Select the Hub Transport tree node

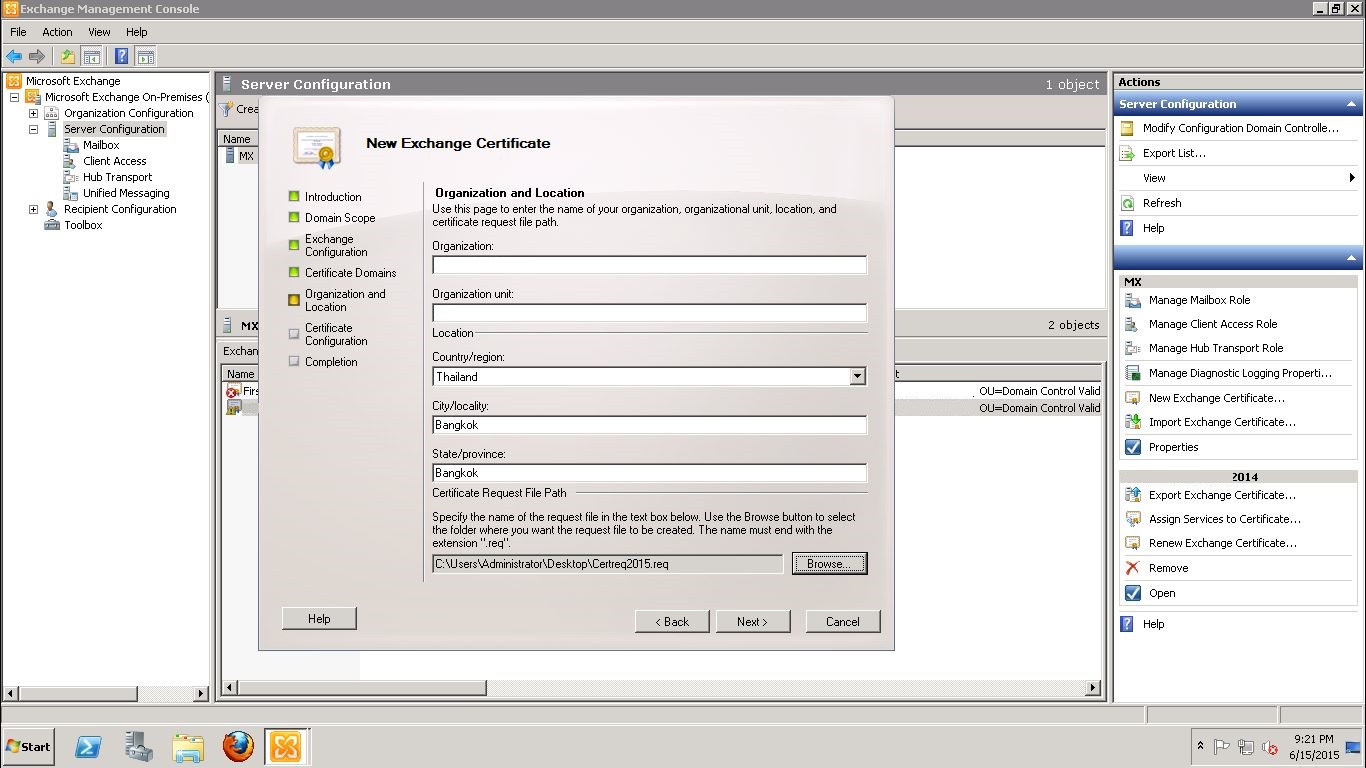click(x=117, y=177)
